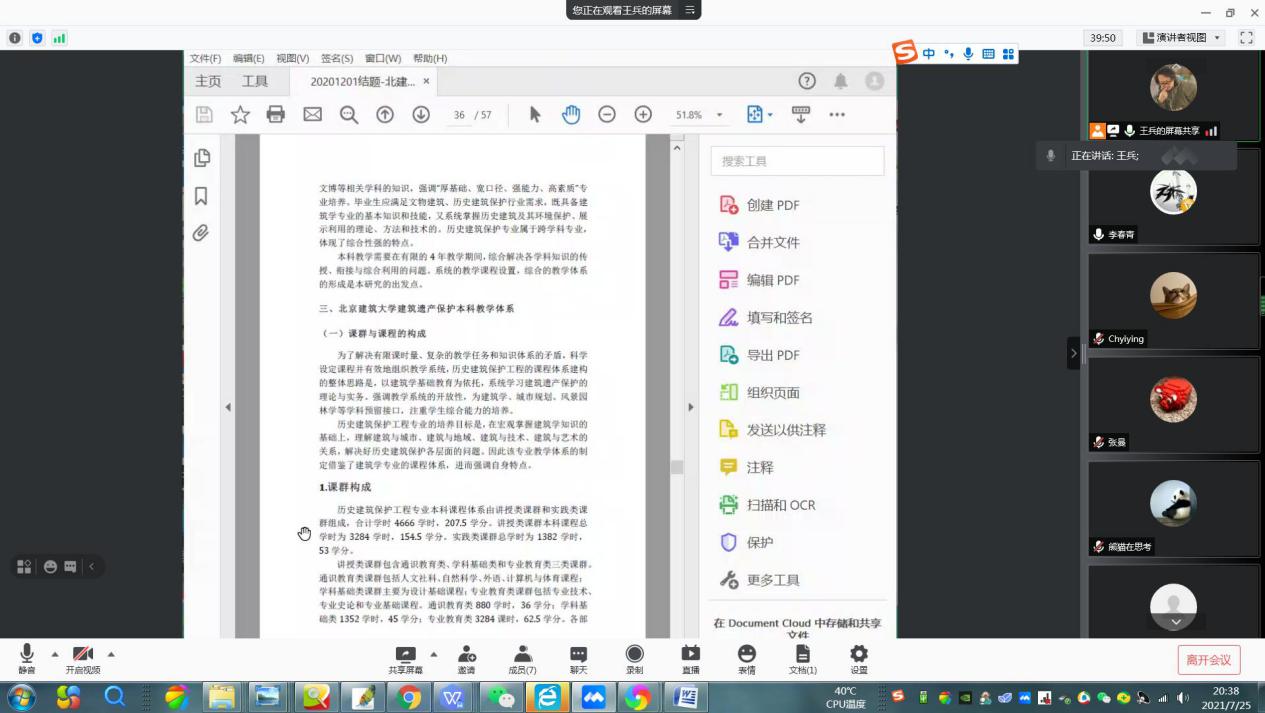This screenshot has width=1265, height=713.
Task: Expand audio options arrow beside 静音
Action: [54, 654]
